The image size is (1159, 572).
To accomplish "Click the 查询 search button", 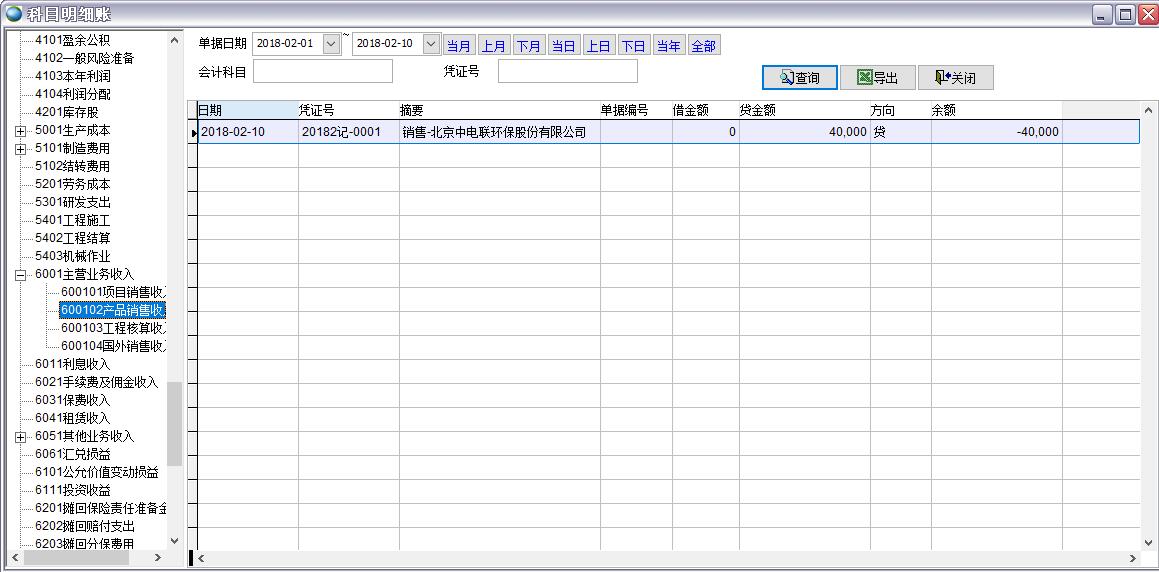I will point(799,78).
